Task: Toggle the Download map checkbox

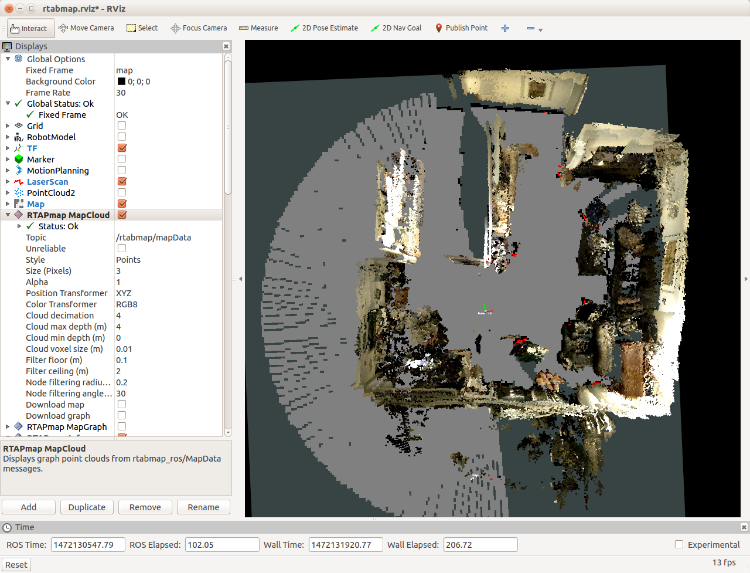Action: pos(121,404)
